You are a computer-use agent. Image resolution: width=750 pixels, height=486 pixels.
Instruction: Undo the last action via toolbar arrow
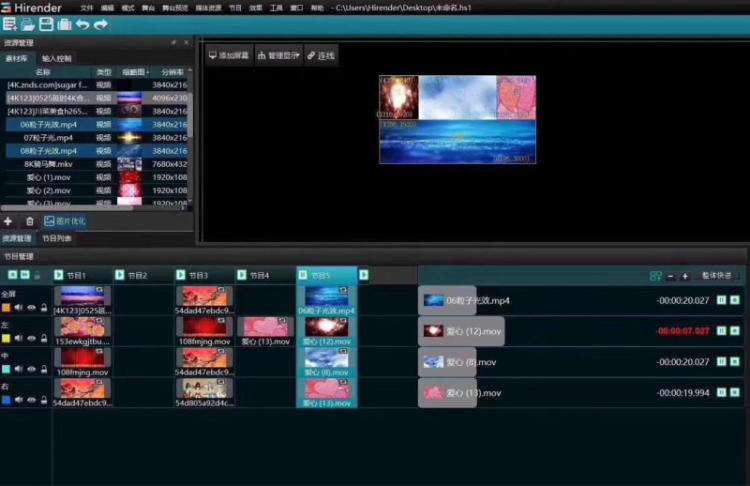pyautogui.click(x=82, y=24)
